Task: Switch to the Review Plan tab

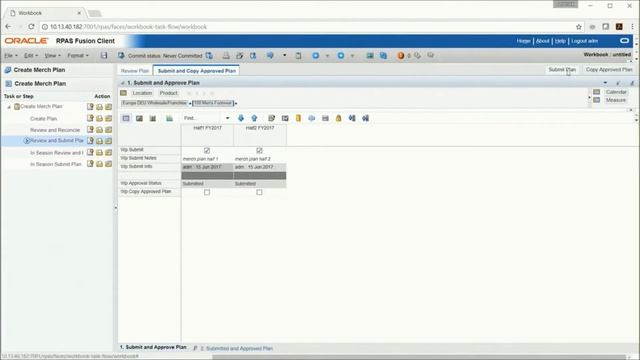Action: point(135,71)
